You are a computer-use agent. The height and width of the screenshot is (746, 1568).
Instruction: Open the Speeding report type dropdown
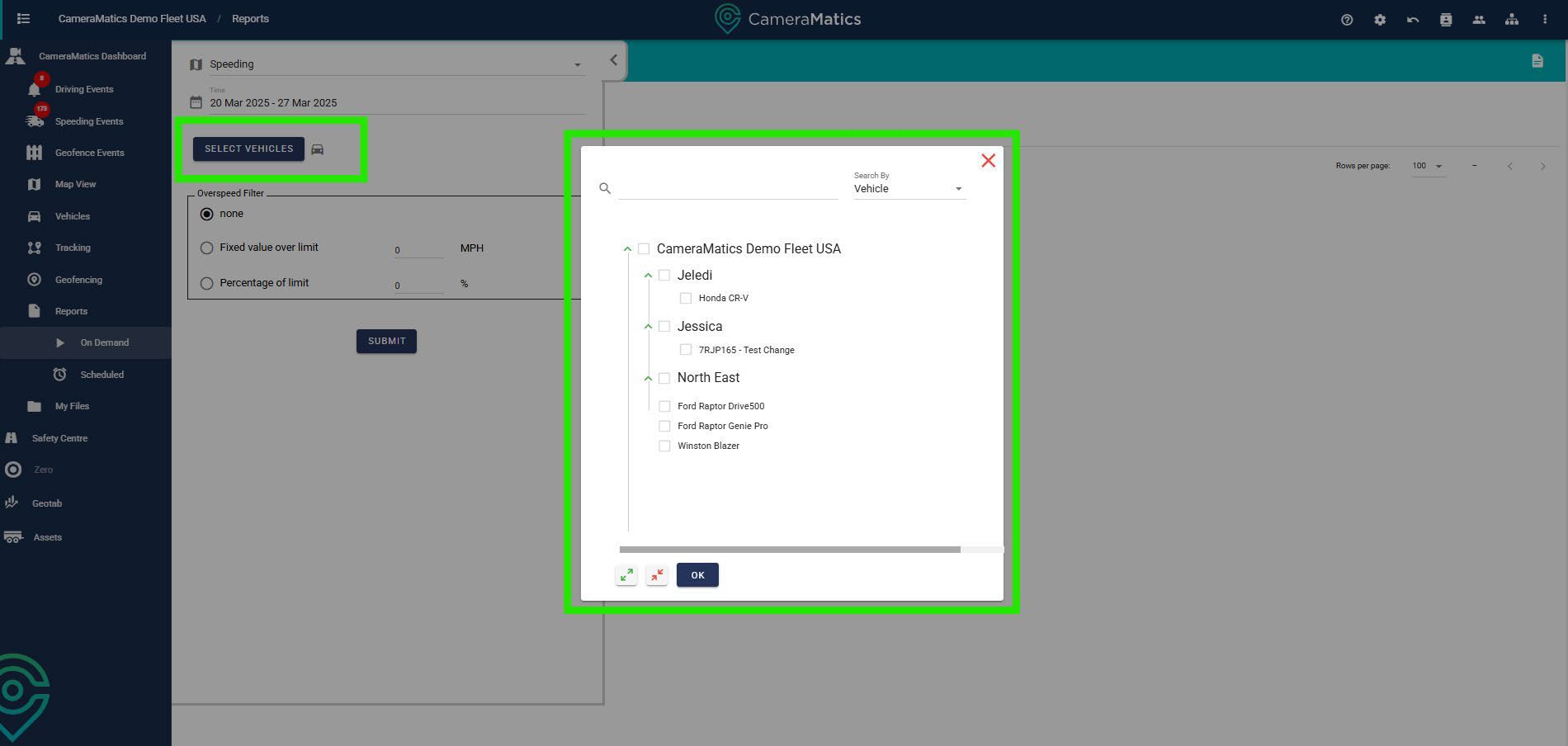388,64
